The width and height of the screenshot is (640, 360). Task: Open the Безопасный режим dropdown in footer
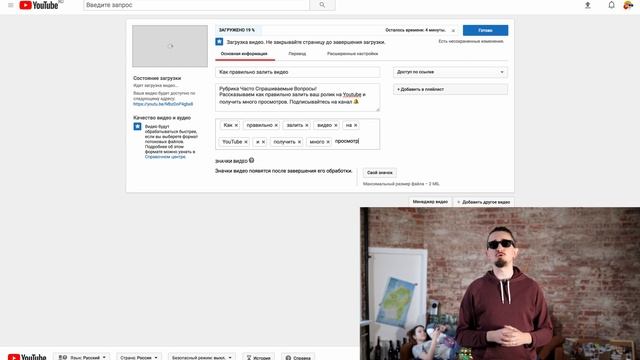pyautogui.click(x=202, y=357)
